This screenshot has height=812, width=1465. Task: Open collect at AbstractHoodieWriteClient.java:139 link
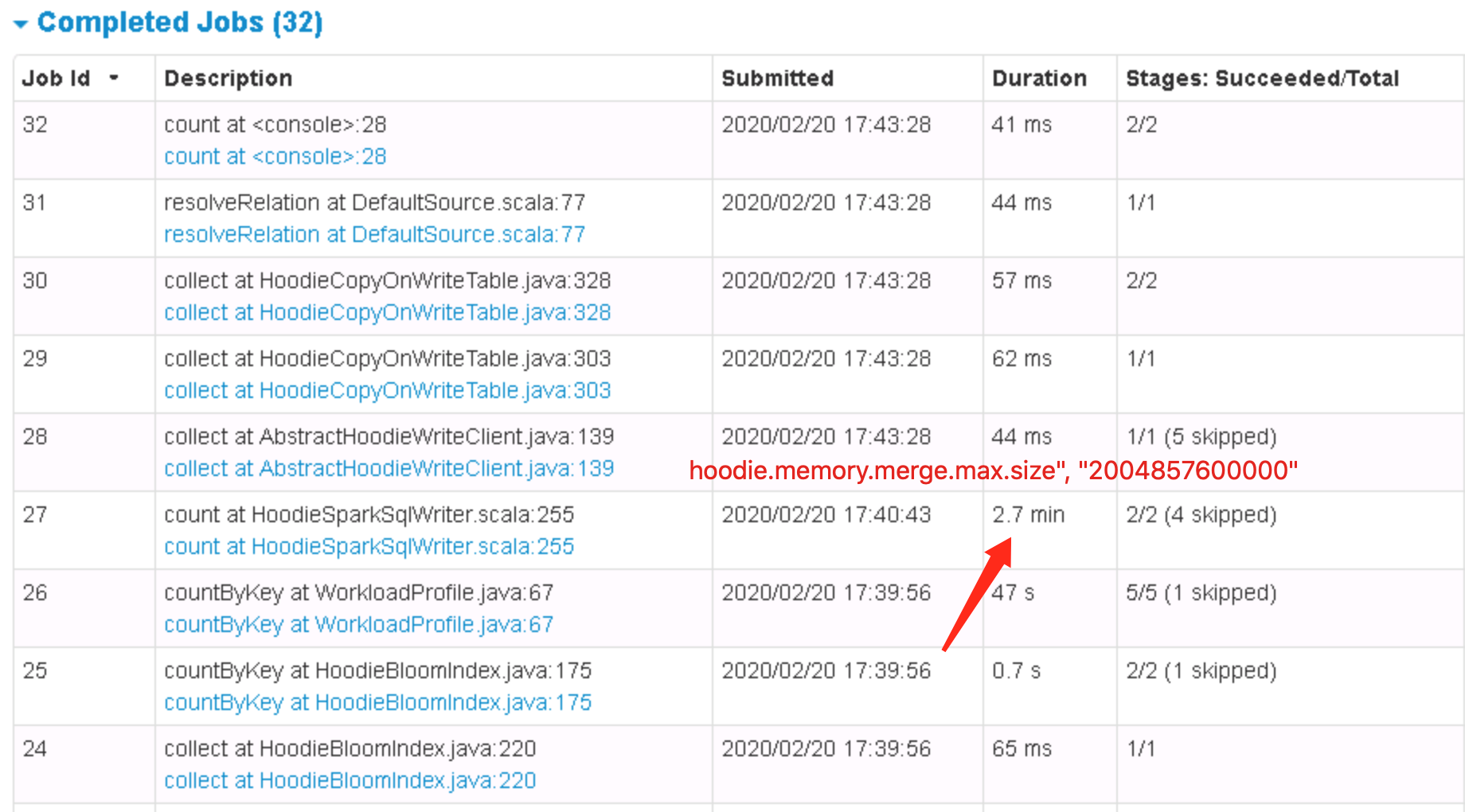(x=389, y=468)
